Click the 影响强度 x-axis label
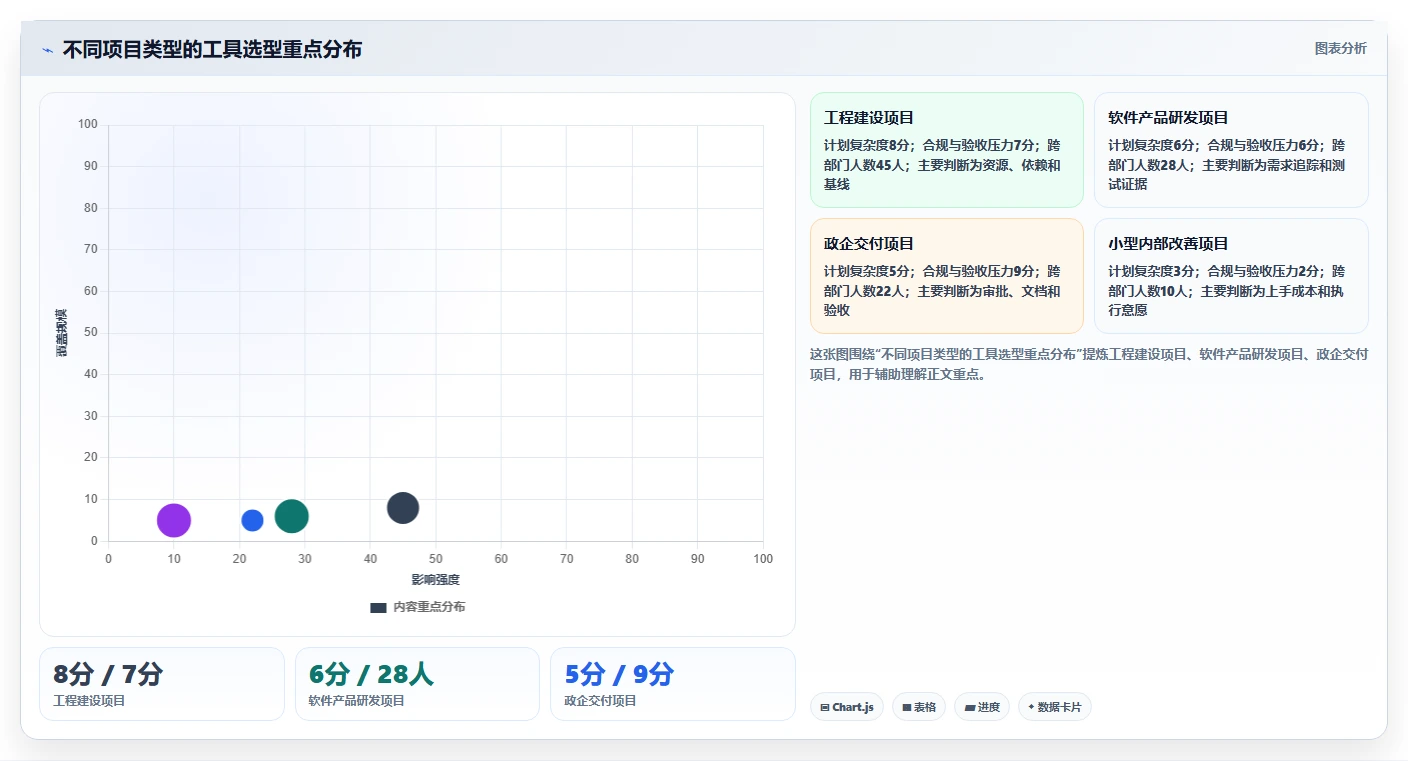1408x761 pixels. tap(436, 580)
